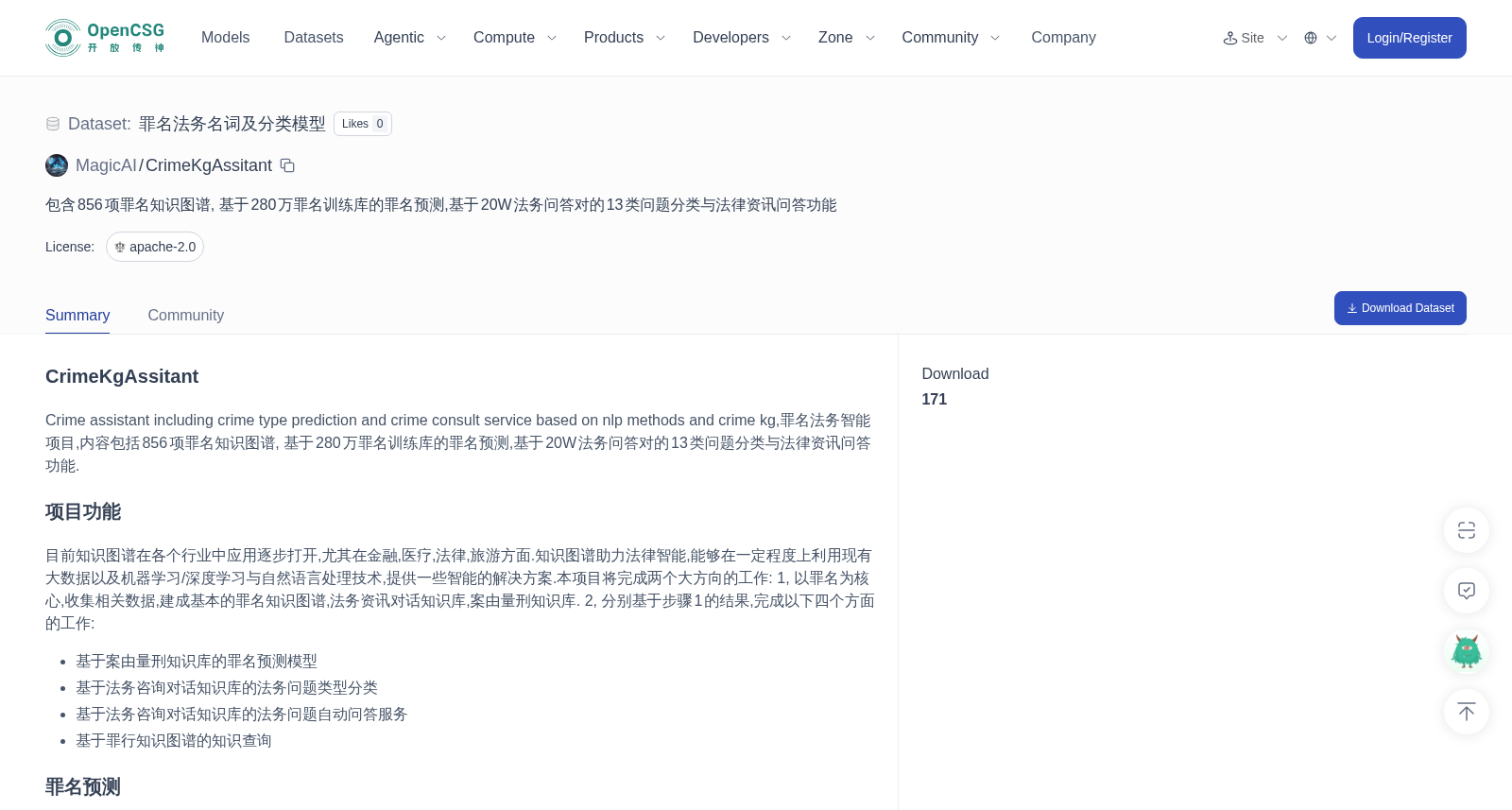Select the dataset stack icon beside title
This screenshot has height=810, width=1512.
click(53, 124)
